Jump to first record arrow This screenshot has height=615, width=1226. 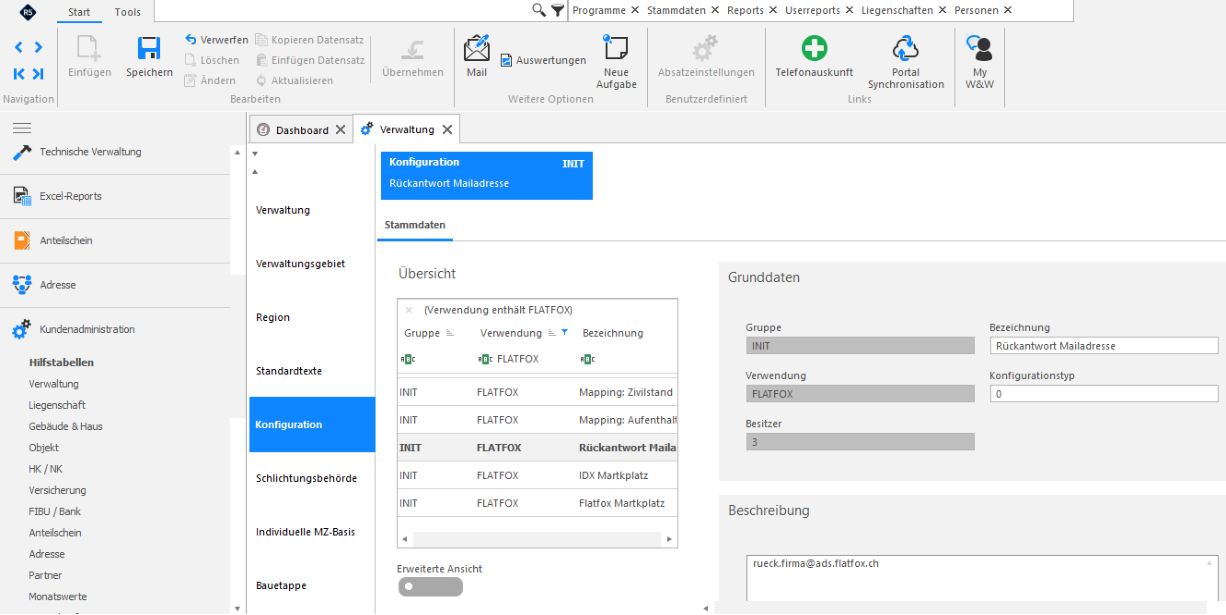[x=19, y=73]
